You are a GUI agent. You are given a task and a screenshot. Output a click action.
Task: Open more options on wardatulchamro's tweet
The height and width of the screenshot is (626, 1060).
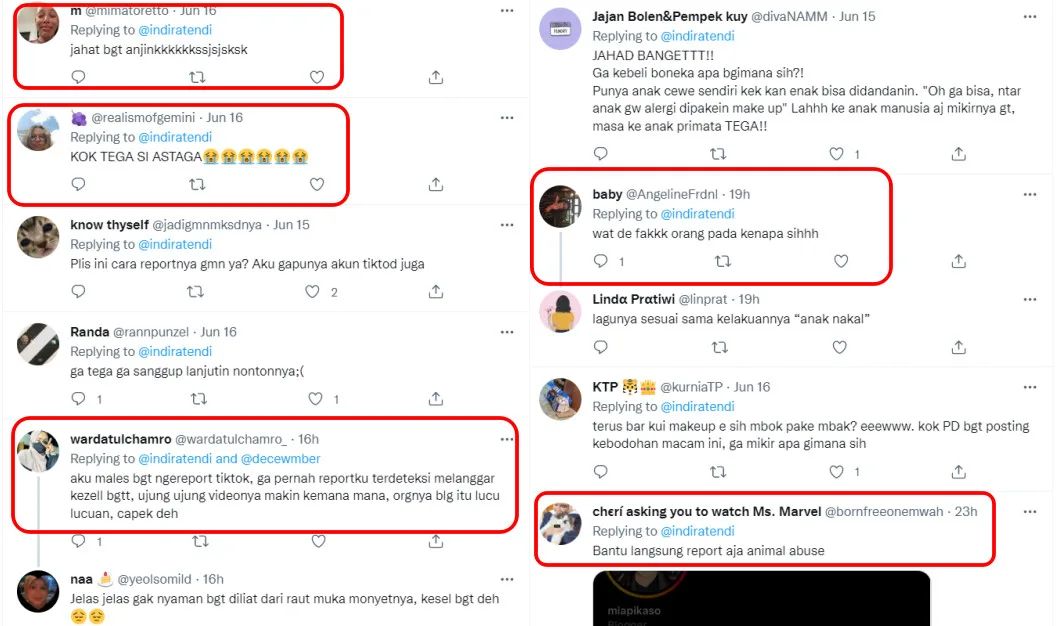(x=507, y=439)
